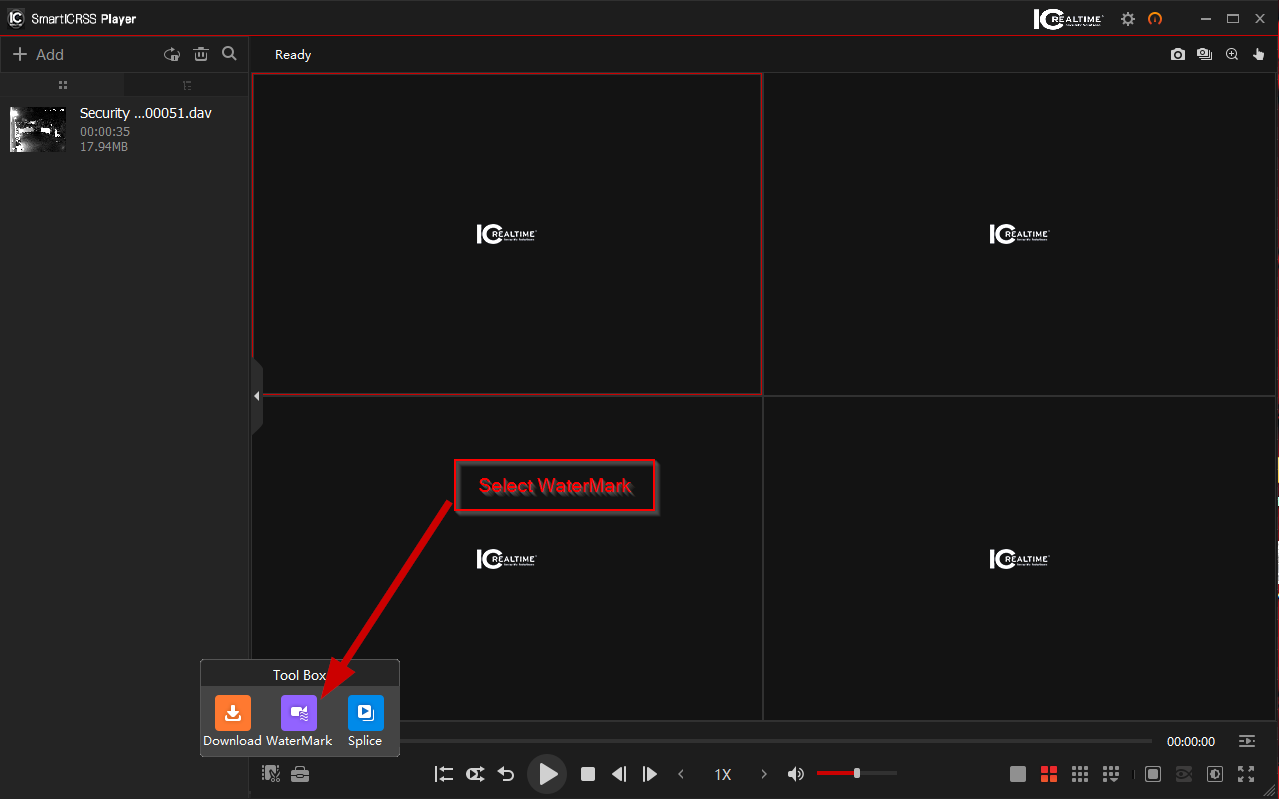Viewport: 1279px width, 799px height.
Task: Take a snapshot with the camera icon
Action: click(x=1178, y=54)
